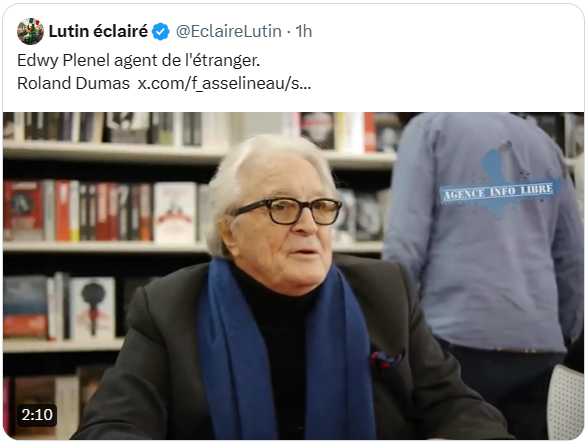Click the white mesh chair in the video corner
The width and height of the screenshot is (587, 443).
coord(566,401)
